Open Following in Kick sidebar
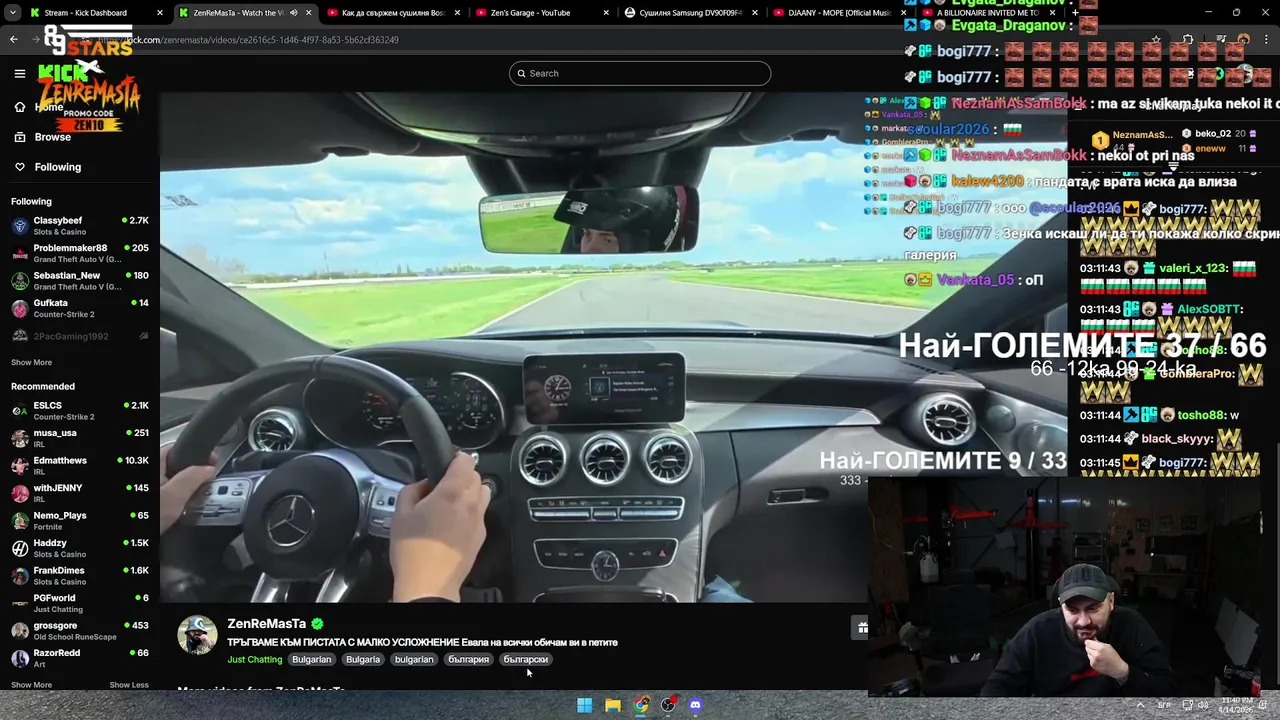This screenshot has width=1280, height=720. tap(57, 167)
